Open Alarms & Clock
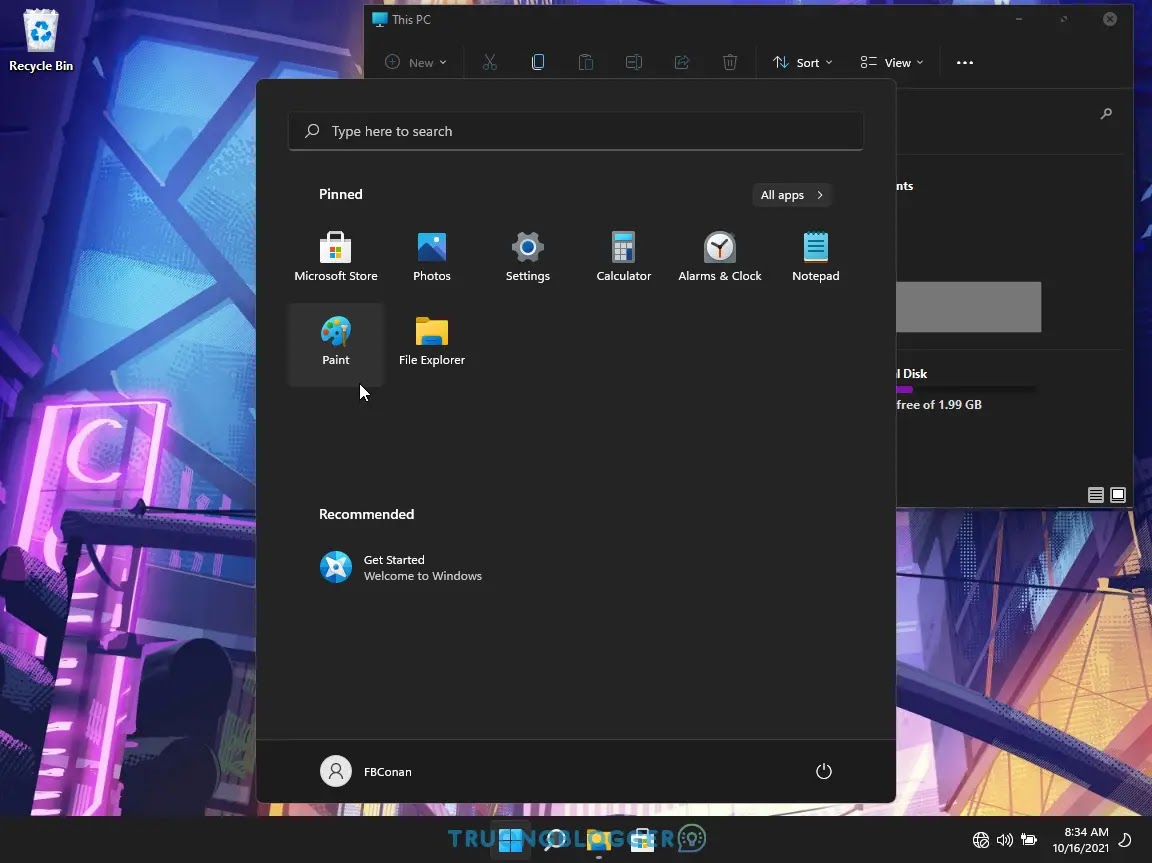1152x863 pixels. (x=719, y=257)
